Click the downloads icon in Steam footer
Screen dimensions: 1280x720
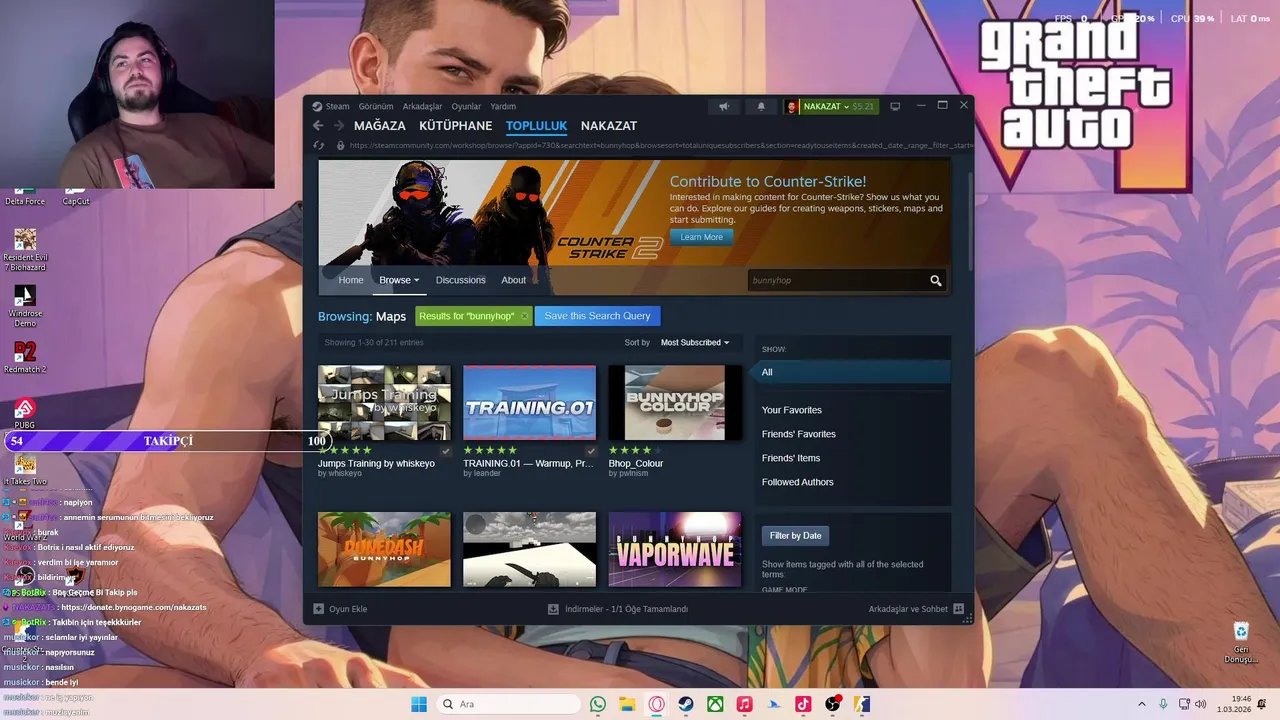pyautogui.click(x=553, y=608)
